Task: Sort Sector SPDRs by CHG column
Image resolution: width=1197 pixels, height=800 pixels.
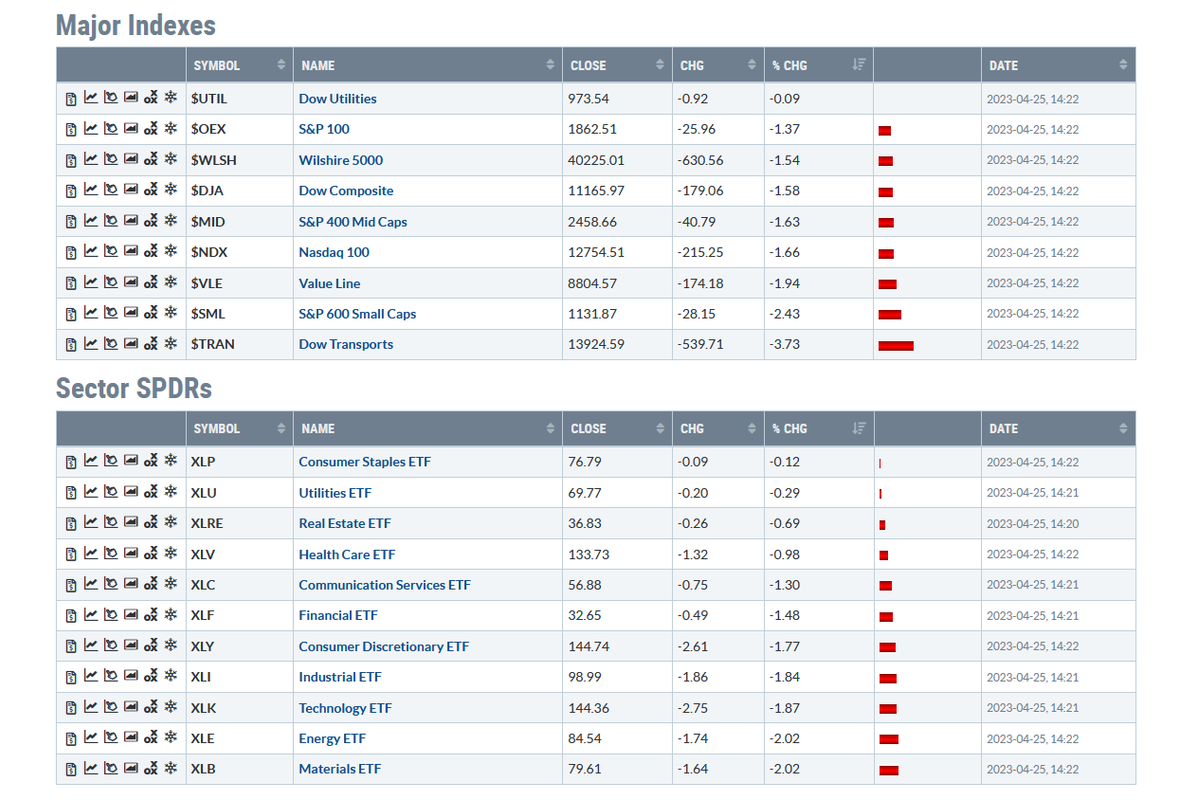Action: pos(718,428)
